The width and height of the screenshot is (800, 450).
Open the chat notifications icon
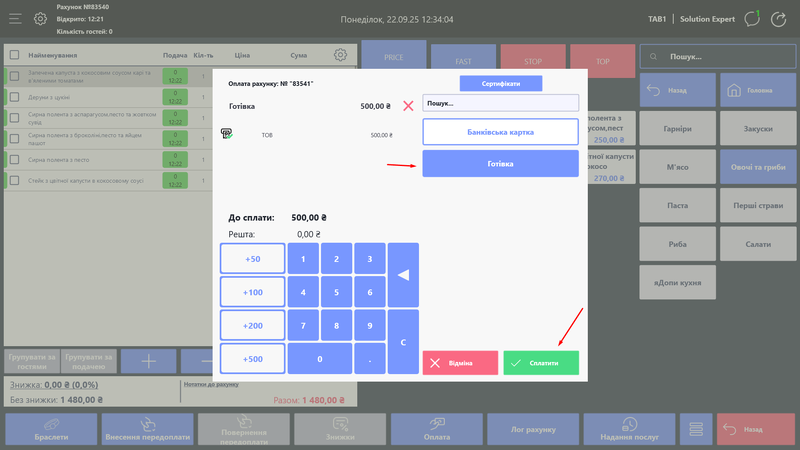752,19
